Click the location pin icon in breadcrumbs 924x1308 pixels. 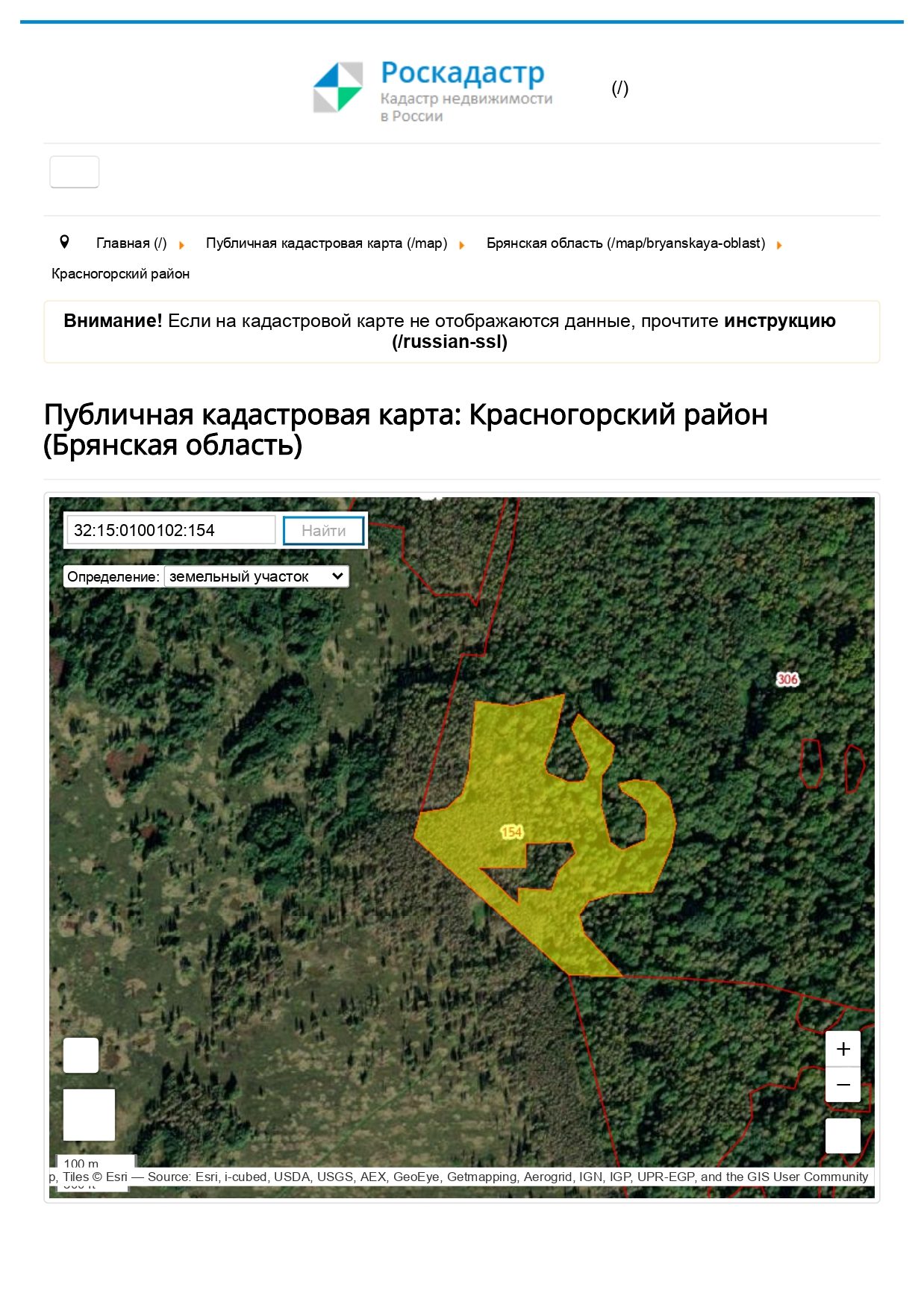64,242
